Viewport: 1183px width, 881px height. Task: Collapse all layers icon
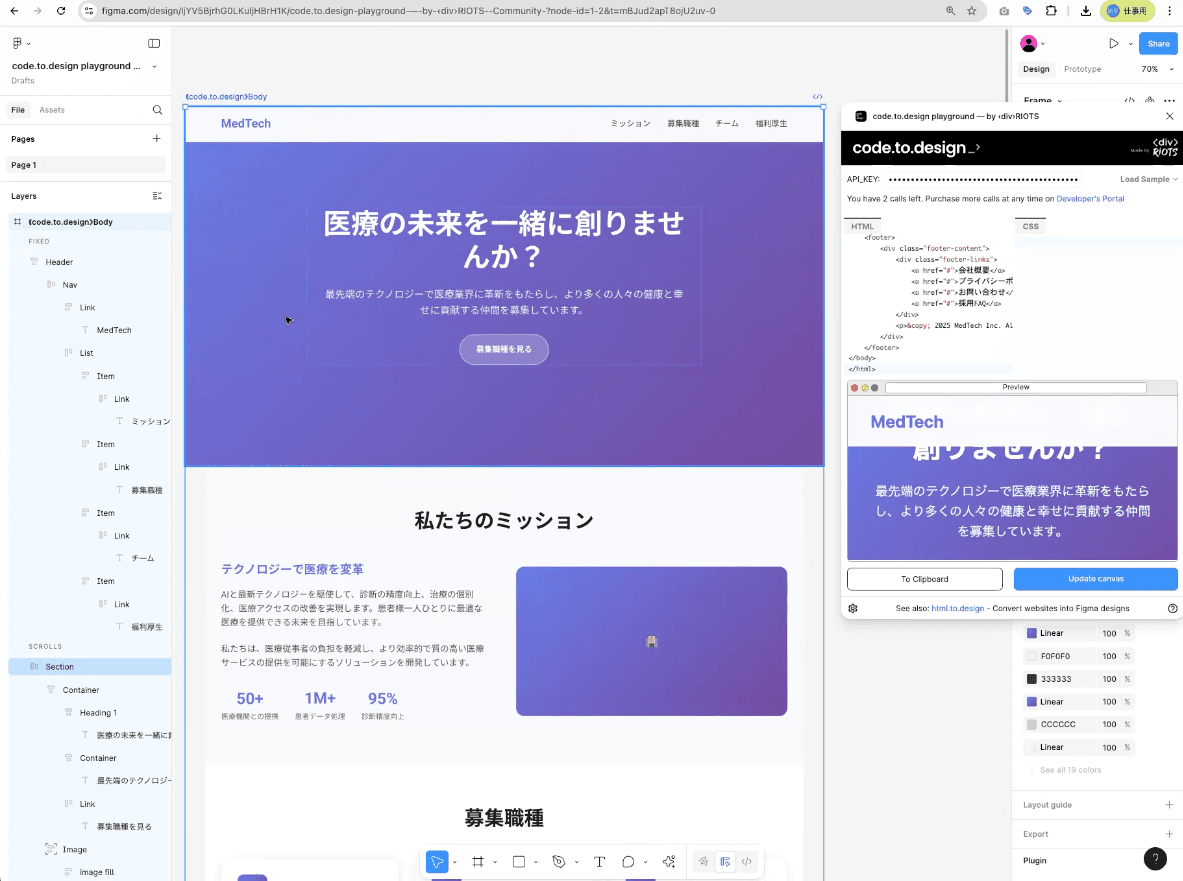coord(156,196)
